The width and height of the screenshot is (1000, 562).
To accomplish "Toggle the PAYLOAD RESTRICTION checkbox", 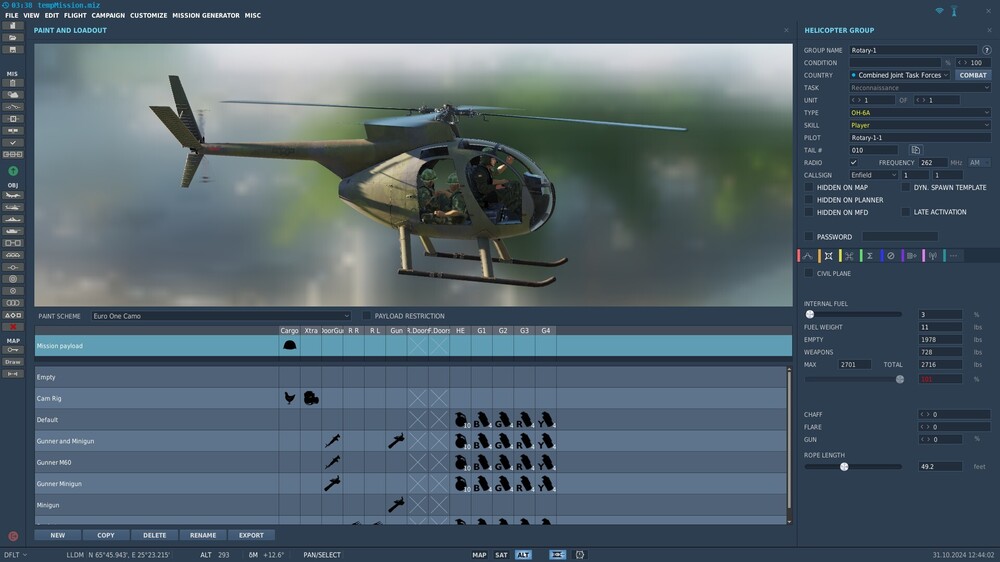I will coord(366,316).
